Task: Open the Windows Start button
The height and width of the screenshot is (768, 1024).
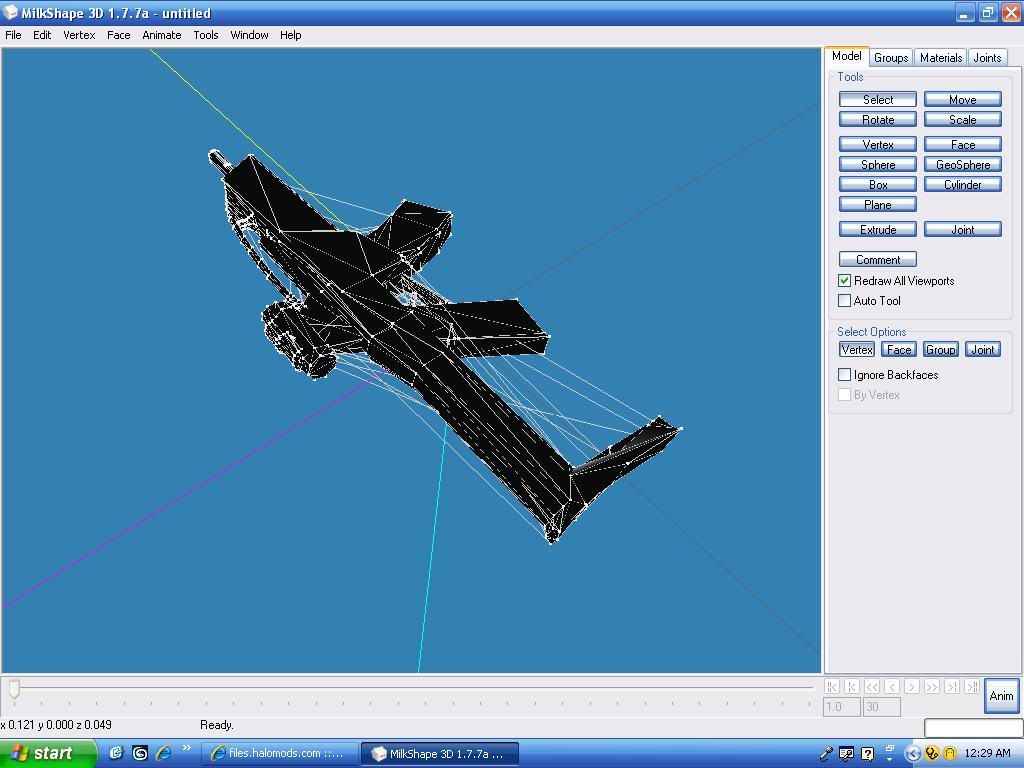Action: click(48, 754)
